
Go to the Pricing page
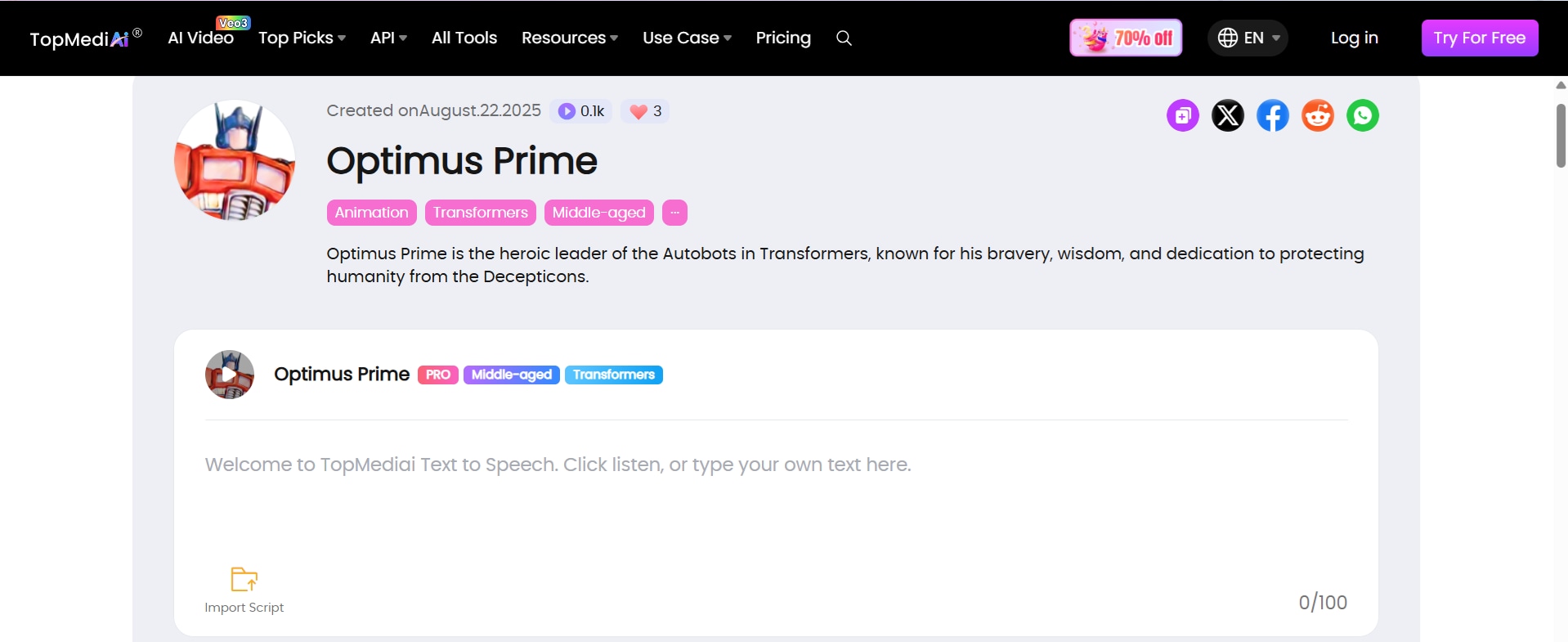[782, 38]
